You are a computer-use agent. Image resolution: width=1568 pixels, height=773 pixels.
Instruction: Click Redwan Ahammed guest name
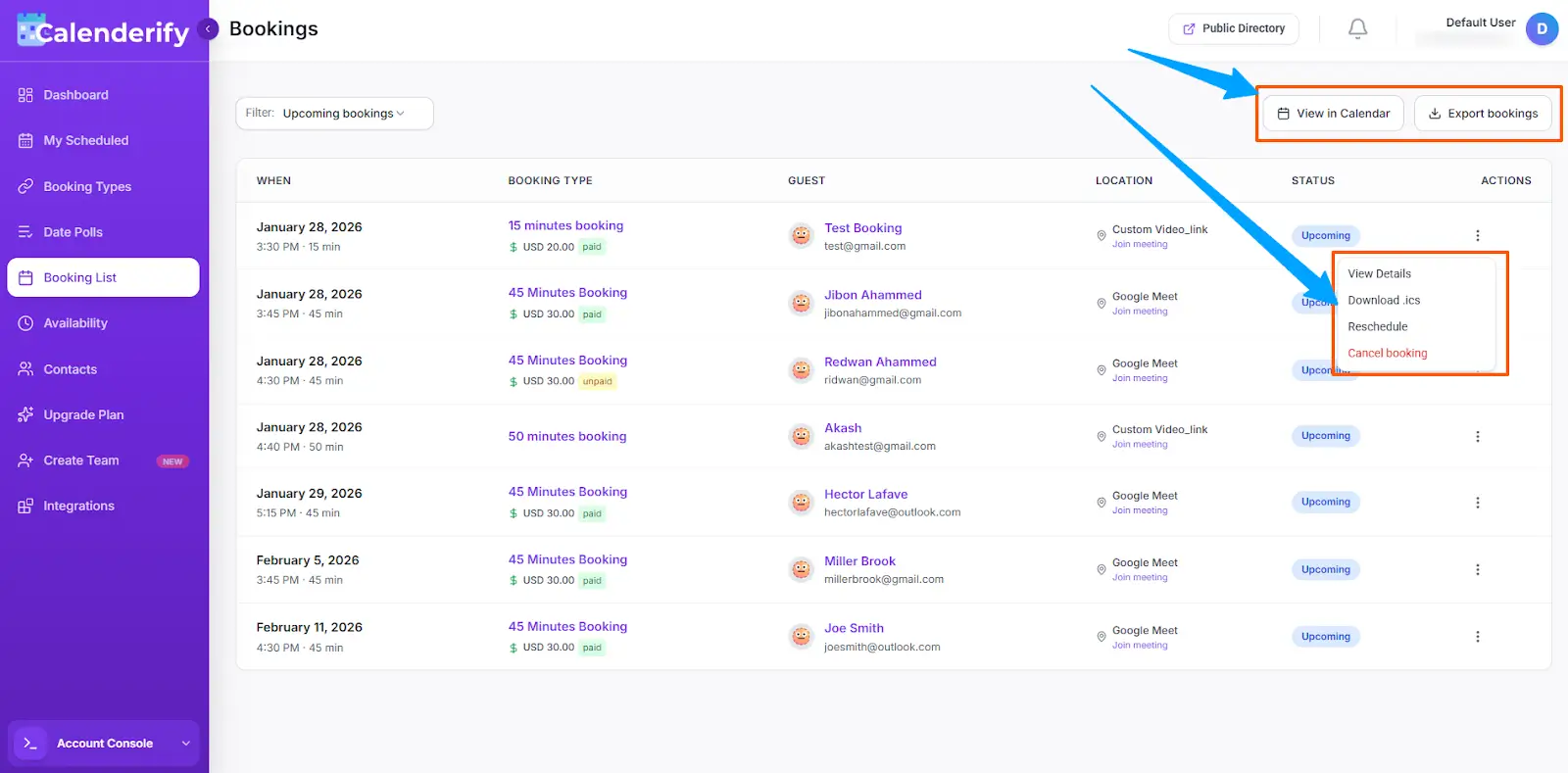[x=880, y=362]
